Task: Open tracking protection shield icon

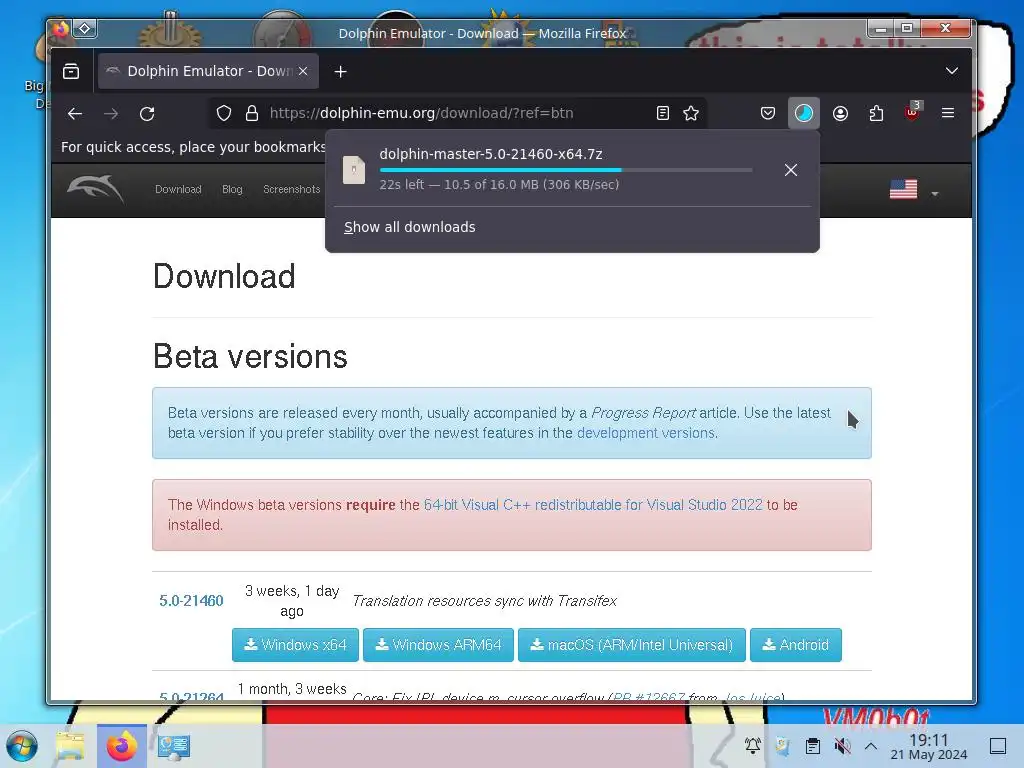Action: coord(224,114)
